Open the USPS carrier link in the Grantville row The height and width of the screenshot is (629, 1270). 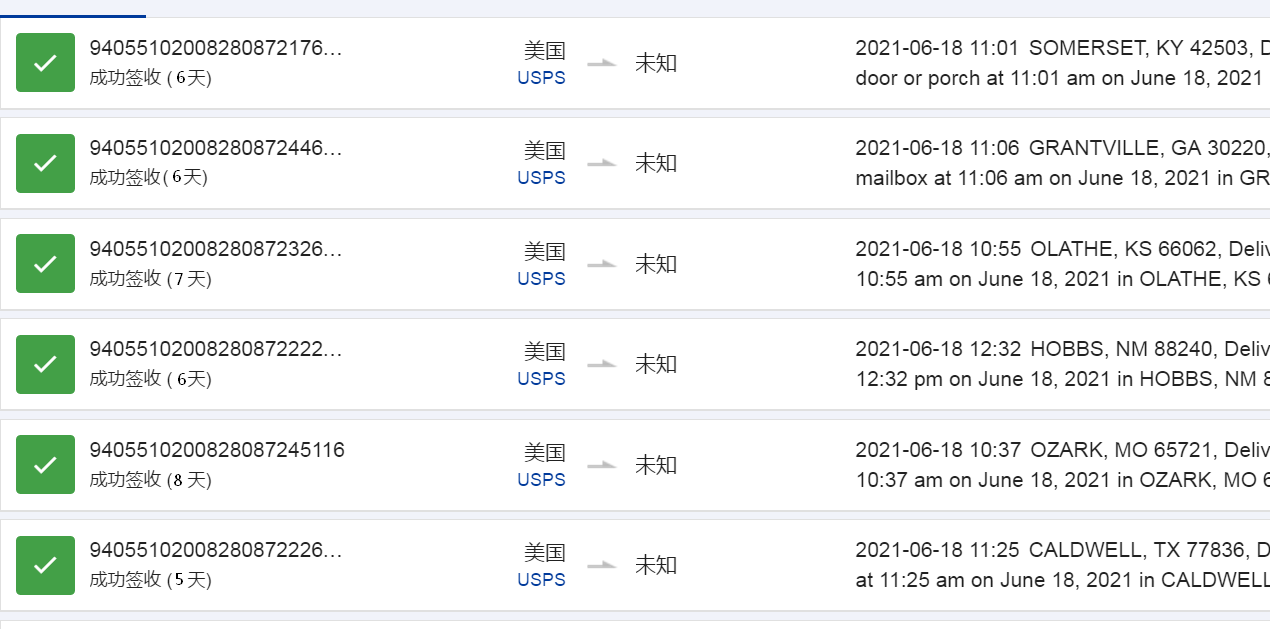[541, 178]
